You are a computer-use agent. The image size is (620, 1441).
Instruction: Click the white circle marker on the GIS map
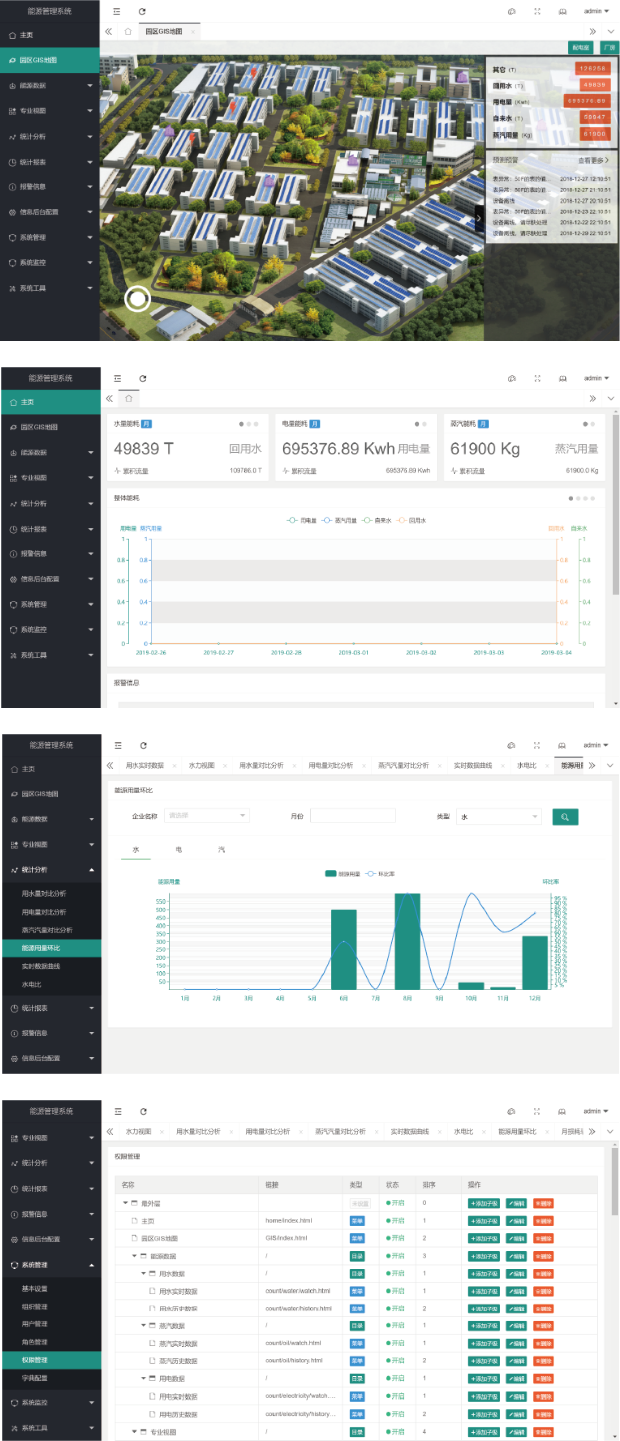pyautogui.click(x=138, y=298)
